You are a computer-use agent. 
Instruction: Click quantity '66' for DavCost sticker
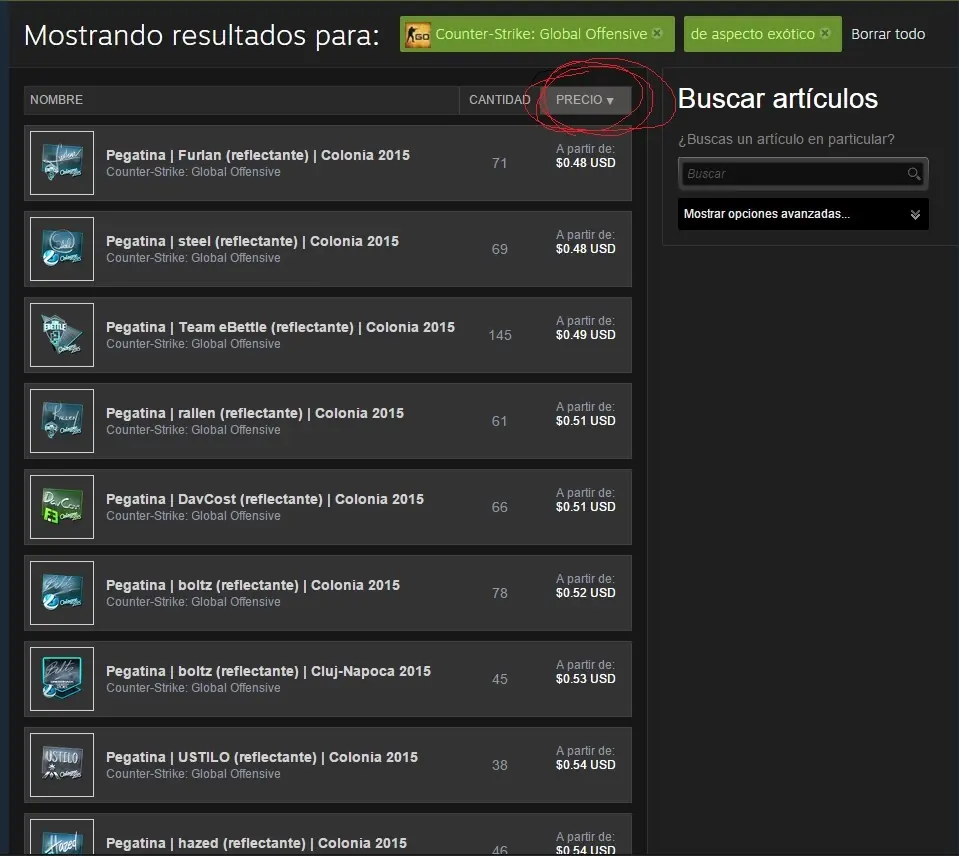click(500, 507)
